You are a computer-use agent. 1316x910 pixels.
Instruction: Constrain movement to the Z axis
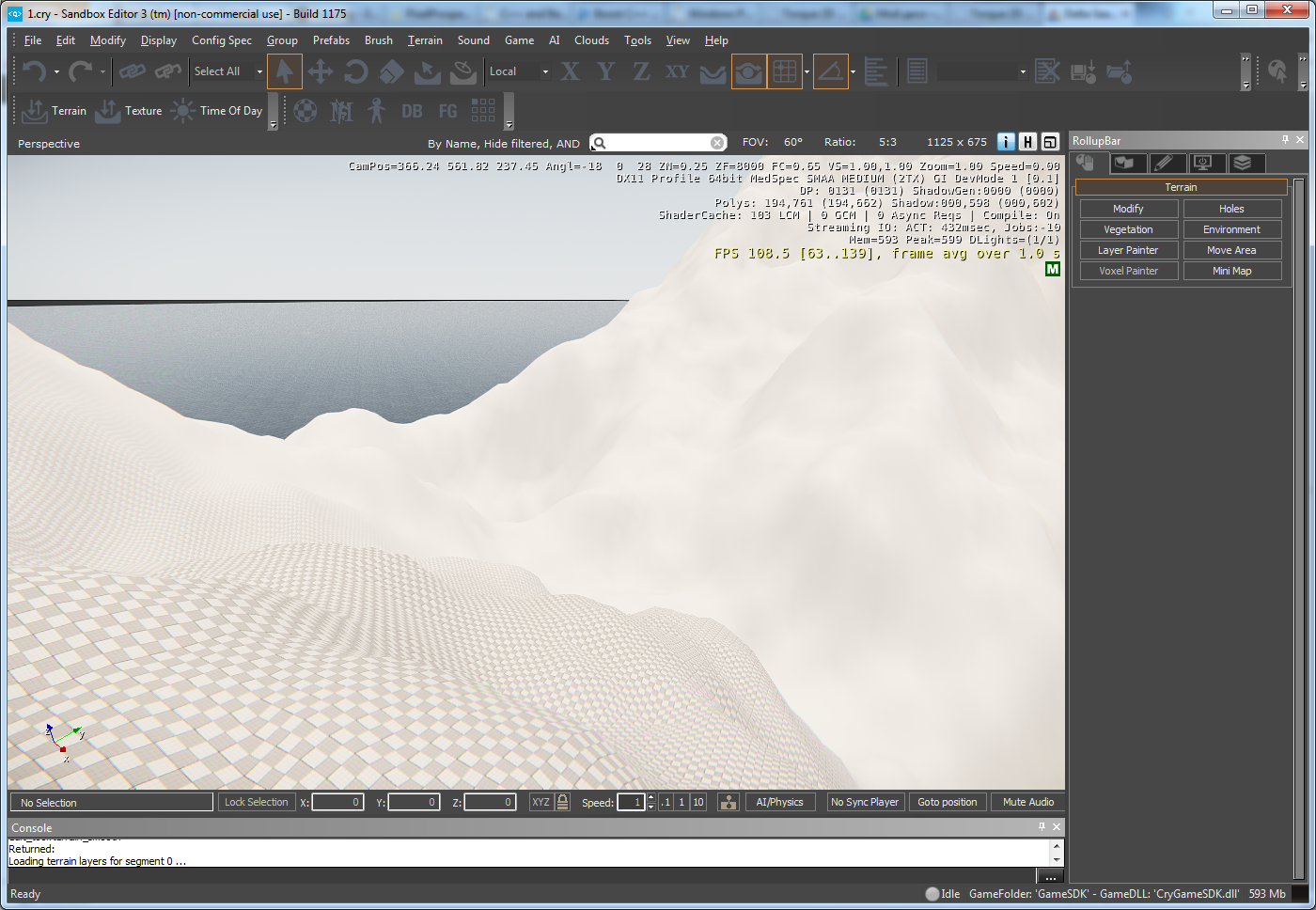(x=641, y=71)
